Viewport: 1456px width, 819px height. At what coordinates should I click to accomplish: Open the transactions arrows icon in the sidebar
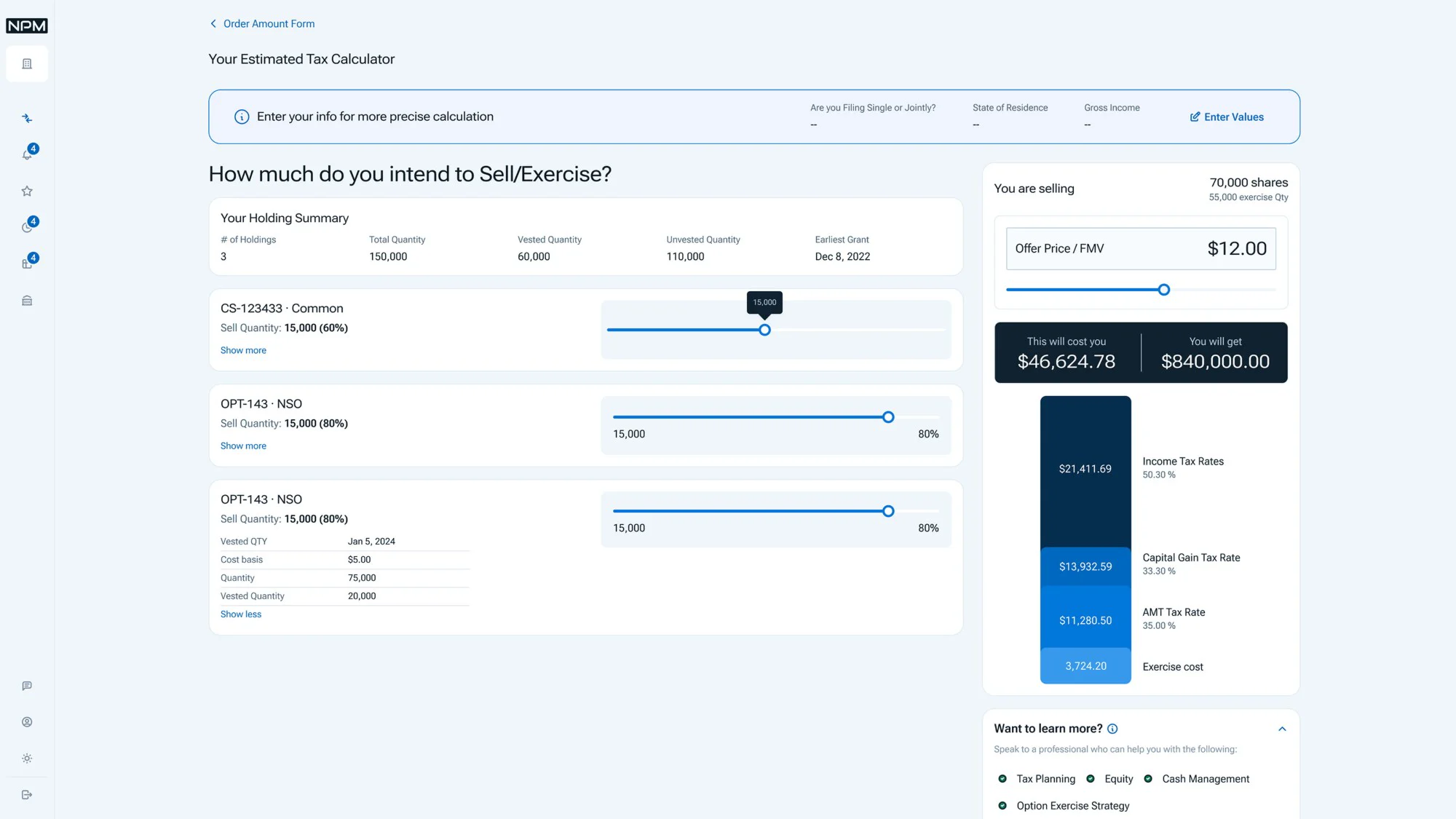coord(27,118)
